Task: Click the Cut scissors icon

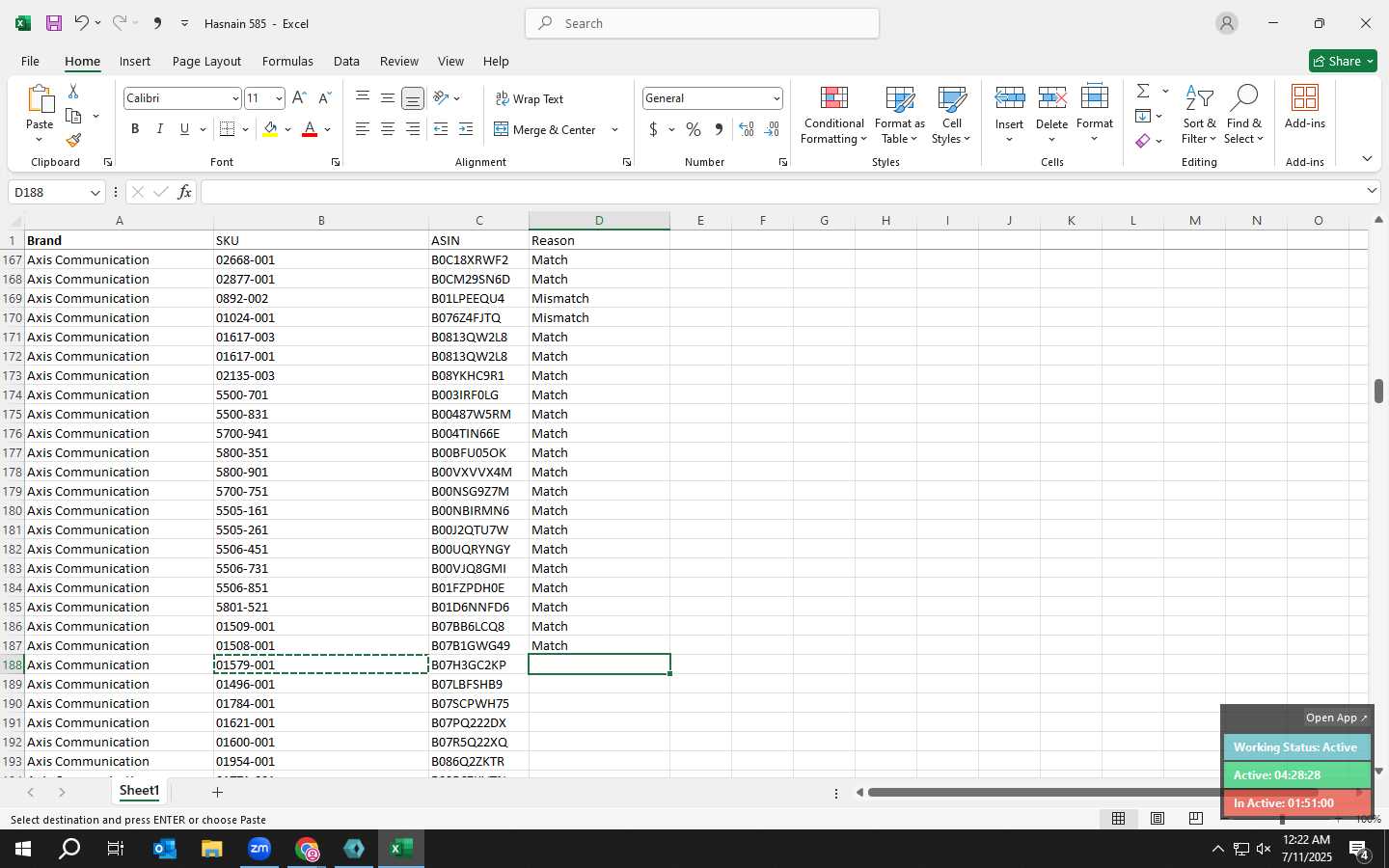Action: click(73, 91)
